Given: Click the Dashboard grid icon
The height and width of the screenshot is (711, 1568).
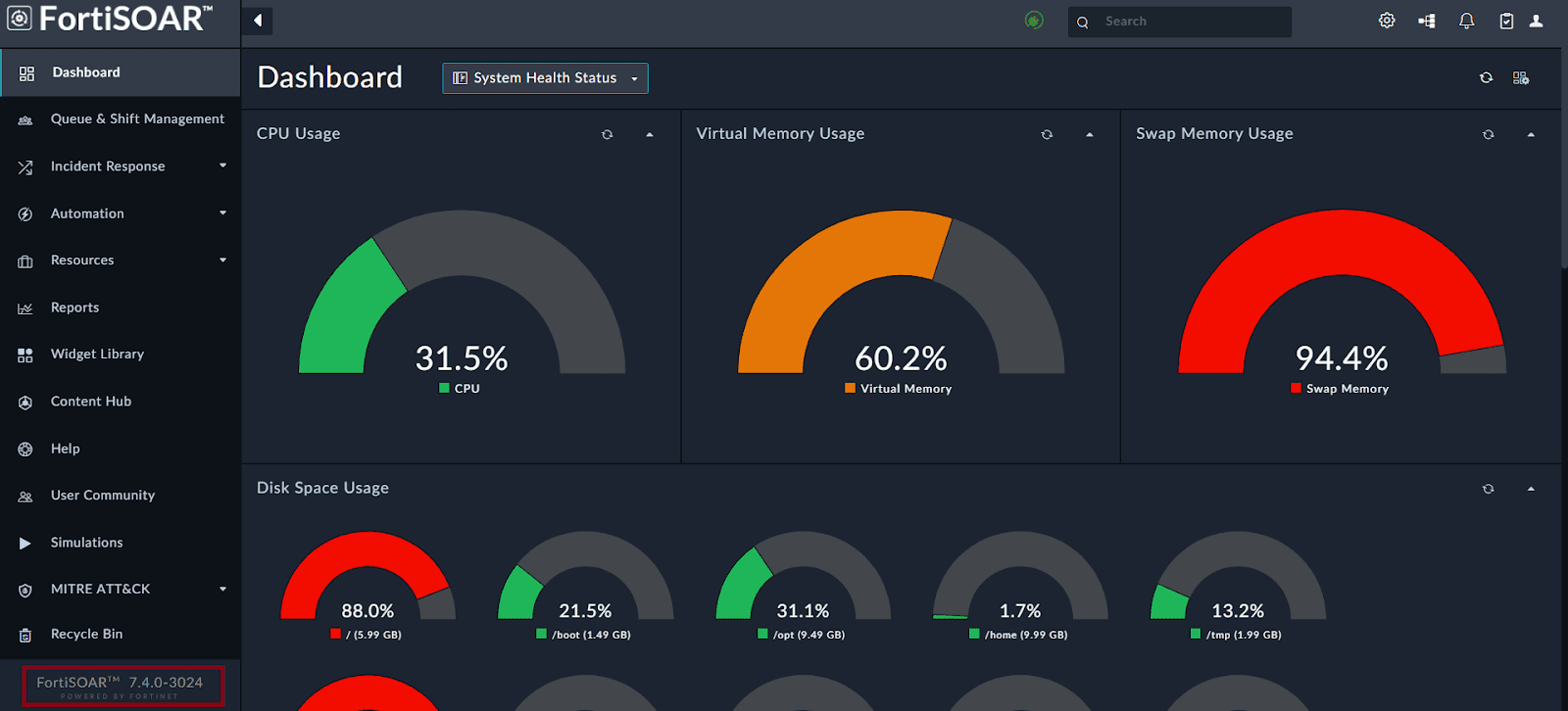Looking at the screenshot, I should [26, 73].
